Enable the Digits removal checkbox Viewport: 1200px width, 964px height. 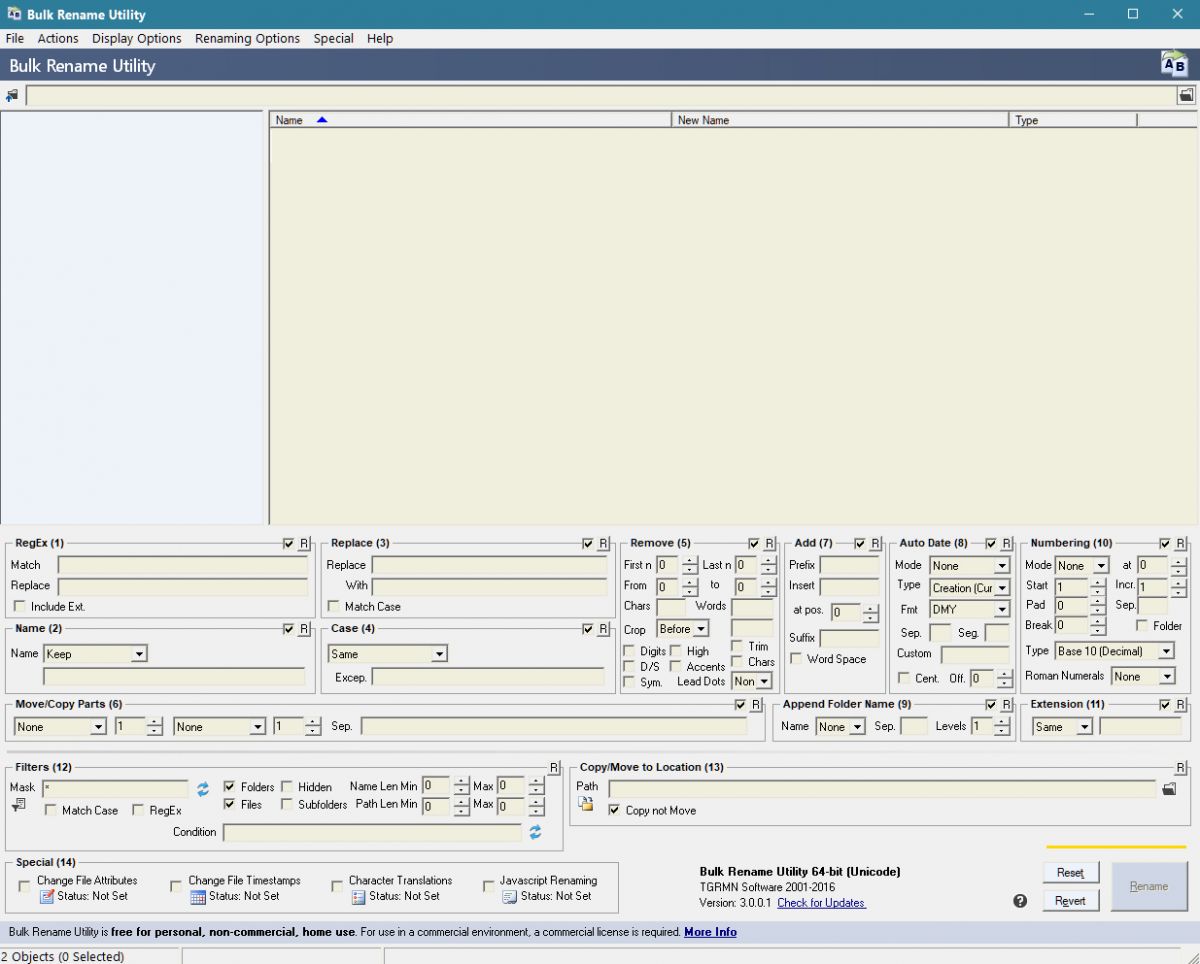pos(629,652)
